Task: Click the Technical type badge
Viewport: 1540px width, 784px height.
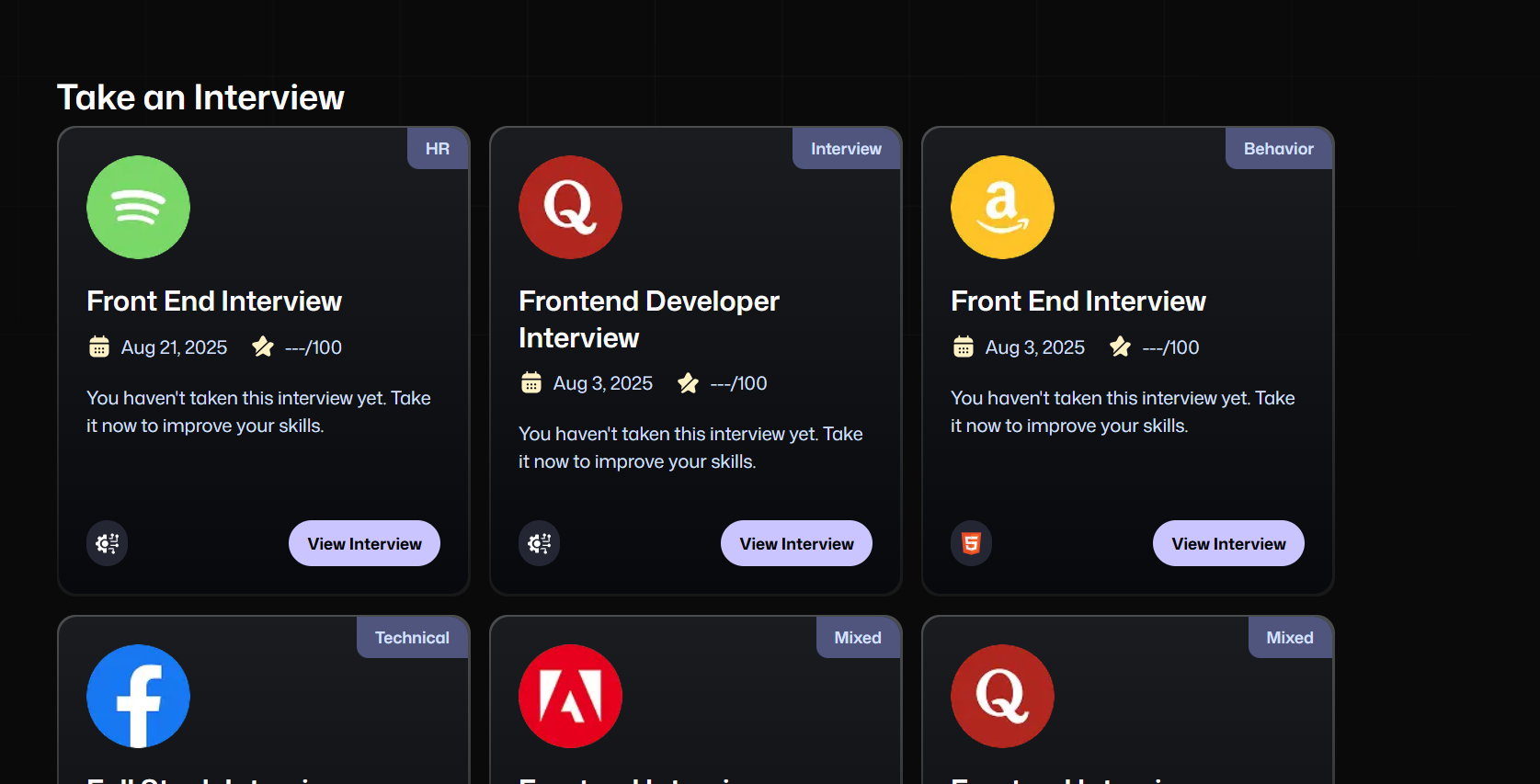Action: (412, 637)
